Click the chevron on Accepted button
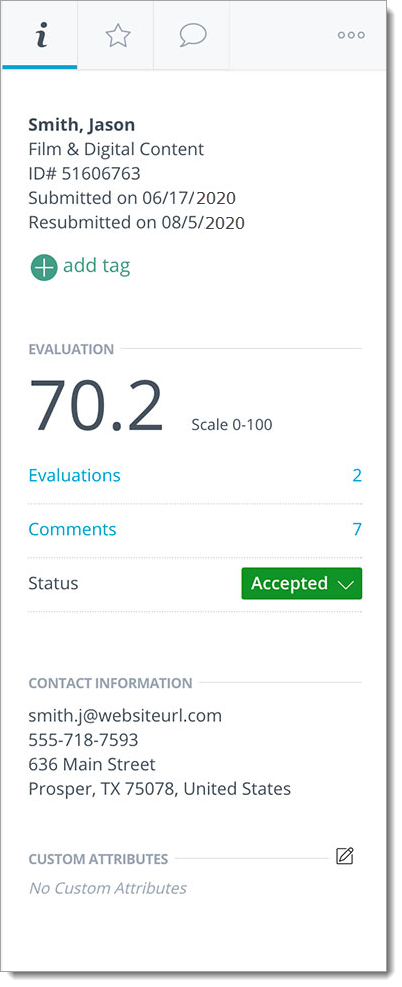Screen dimensions: 402x987 pos(345,585)
